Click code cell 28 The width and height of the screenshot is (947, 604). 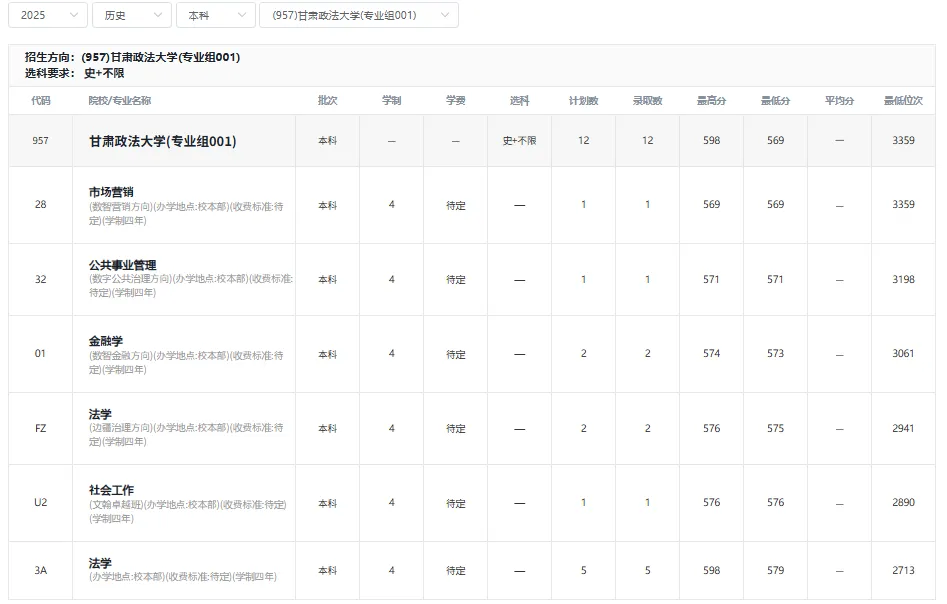click(x=40, y=205)
